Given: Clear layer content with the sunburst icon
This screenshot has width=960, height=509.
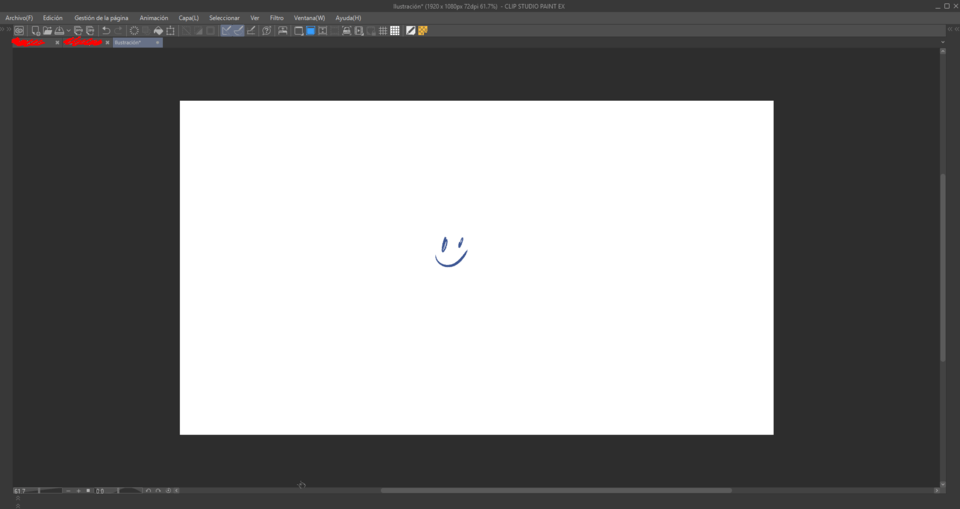Looking at the screenshot, I should [135, 31].
